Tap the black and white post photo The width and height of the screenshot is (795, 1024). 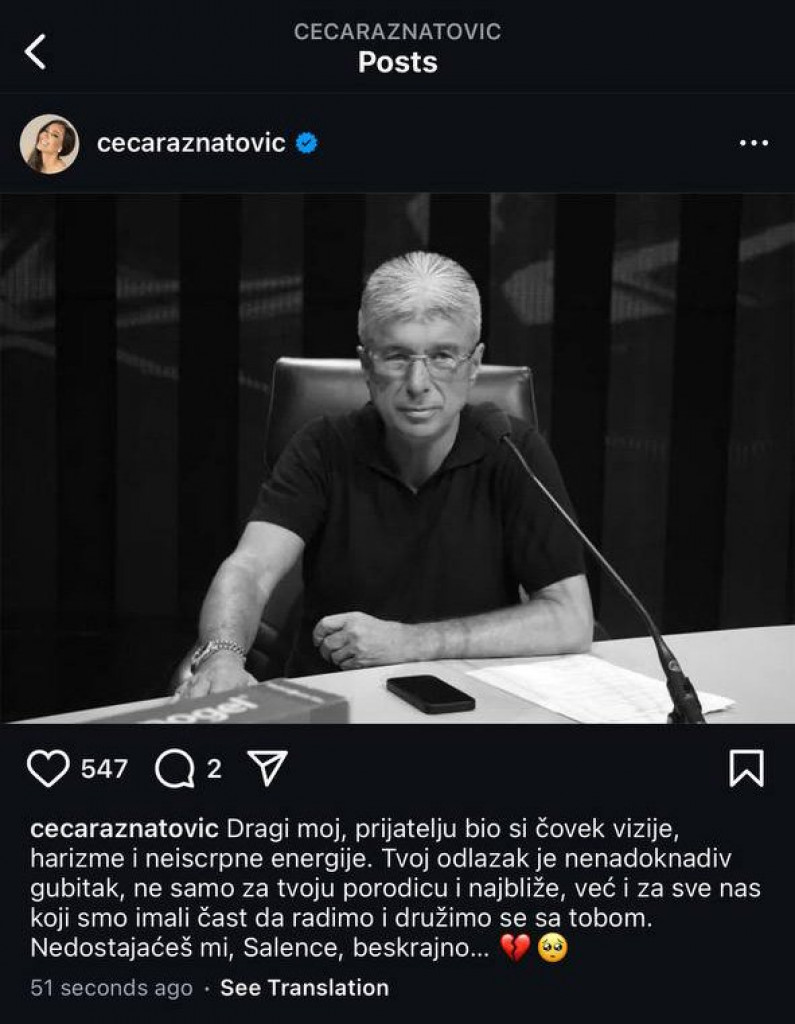click(397, 458)
